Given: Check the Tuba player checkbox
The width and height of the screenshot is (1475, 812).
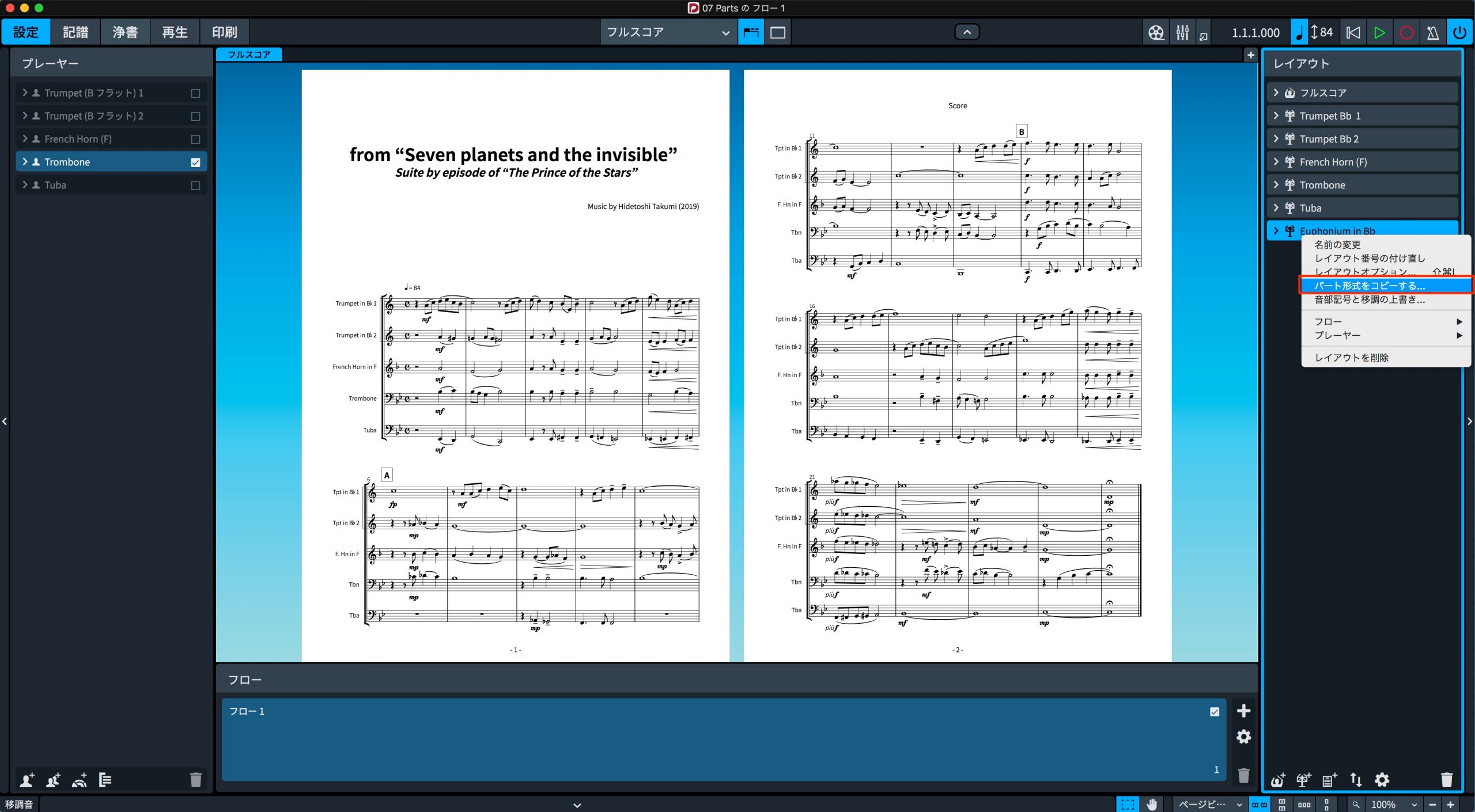Looking at the screenshot, I should pyautogui.click(x=195, y=185).
